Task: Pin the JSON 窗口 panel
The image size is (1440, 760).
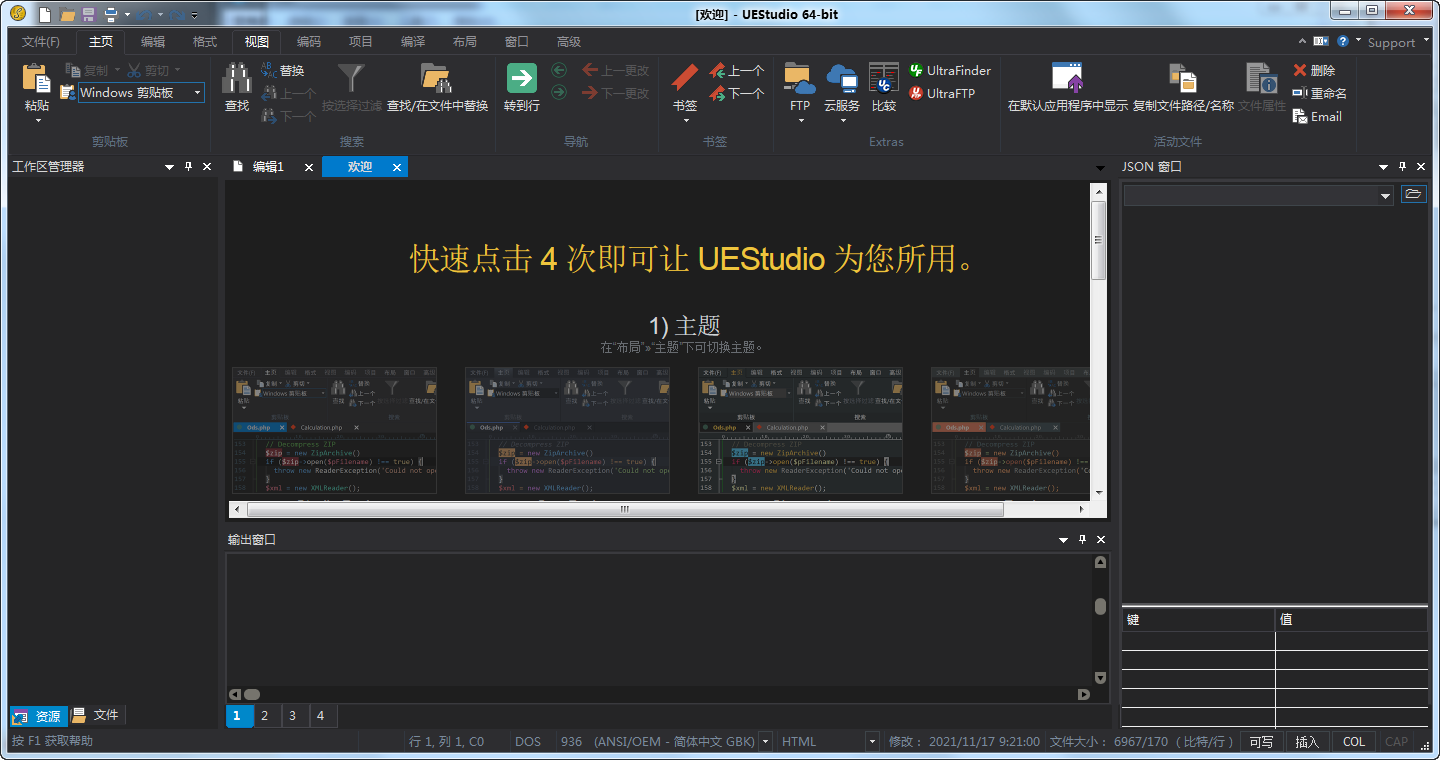Action: point(1403,167)
